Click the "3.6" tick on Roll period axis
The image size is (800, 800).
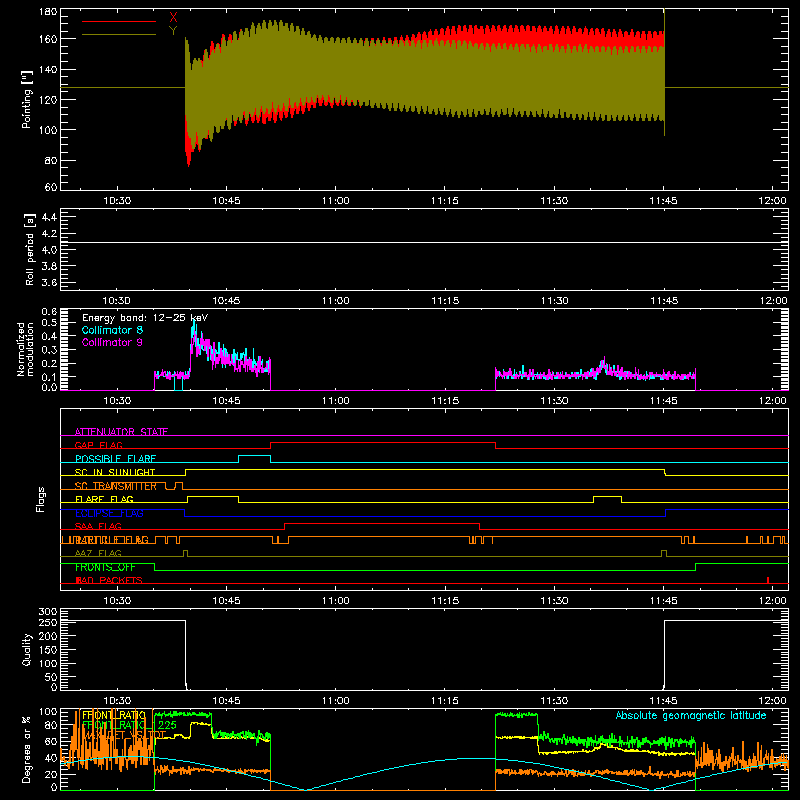tap(49, 282)
